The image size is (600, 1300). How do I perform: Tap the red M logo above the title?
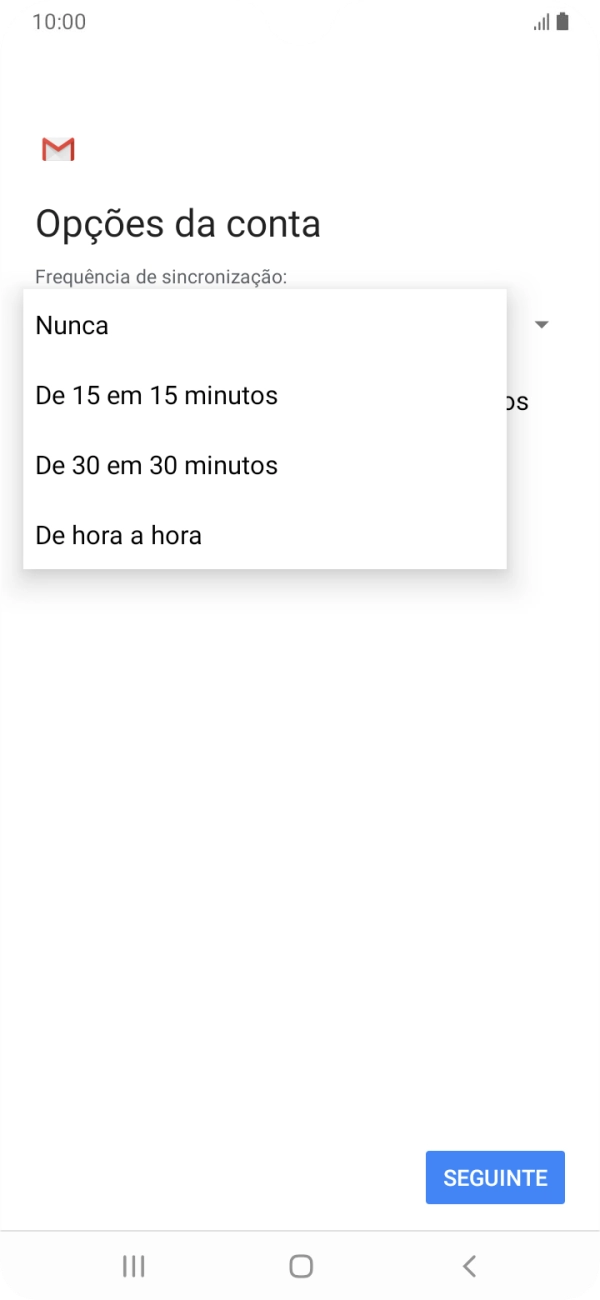click(57, 148)
